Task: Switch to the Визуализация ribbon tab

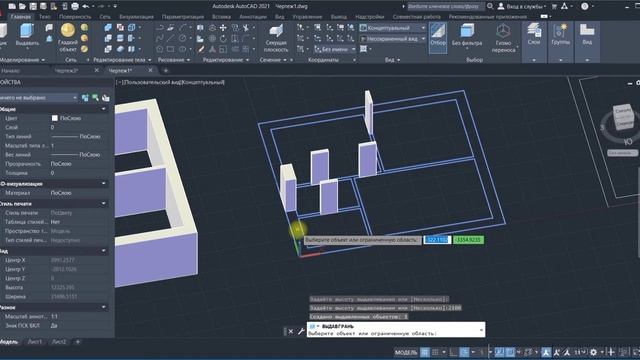Action: tap(136, 17)
